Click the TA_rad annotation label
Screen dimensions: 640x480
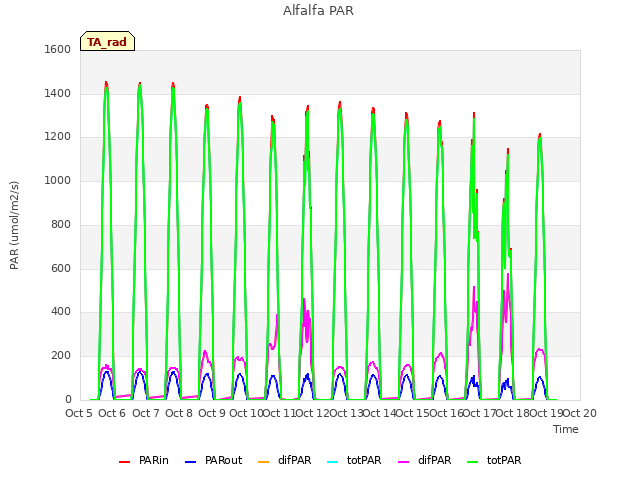tap(107, 41)
